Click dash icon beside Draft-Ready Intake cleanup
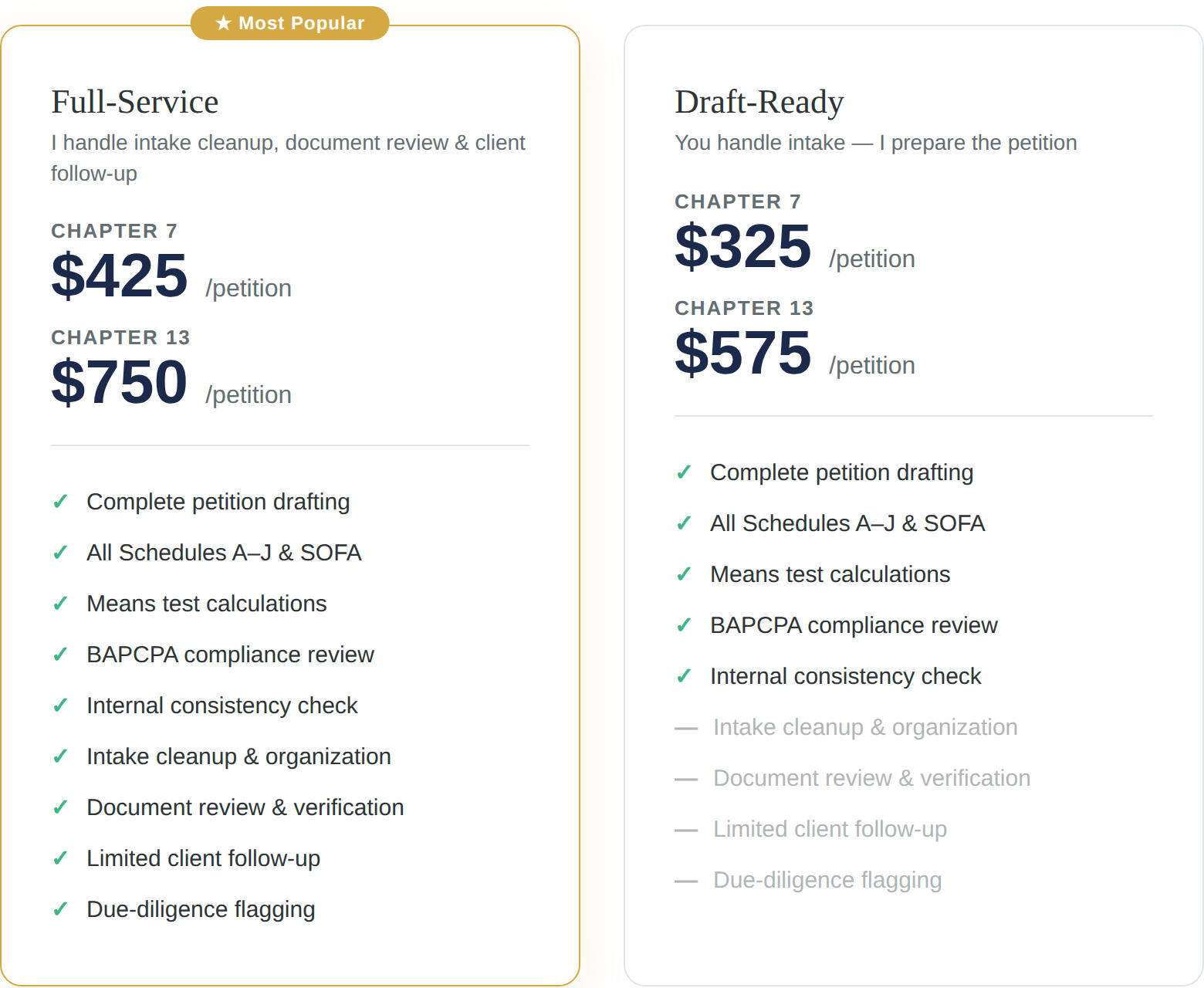Image resolution: width=1204 pixels, height=988 pixels. [685, 728]
